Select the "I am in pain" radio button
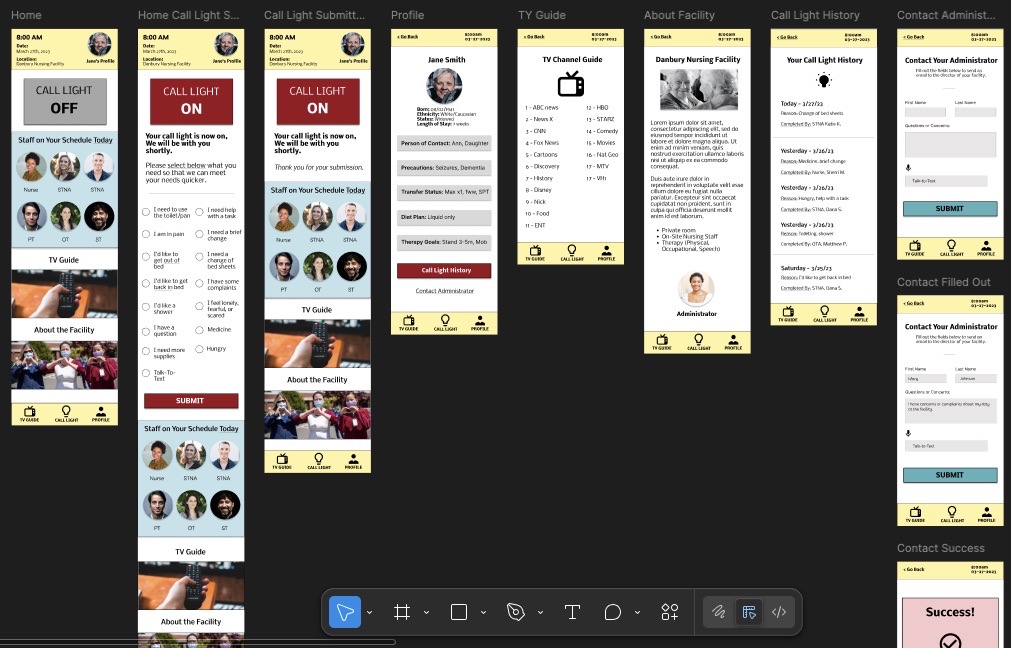1011x648 pixels. coord(146,235)
